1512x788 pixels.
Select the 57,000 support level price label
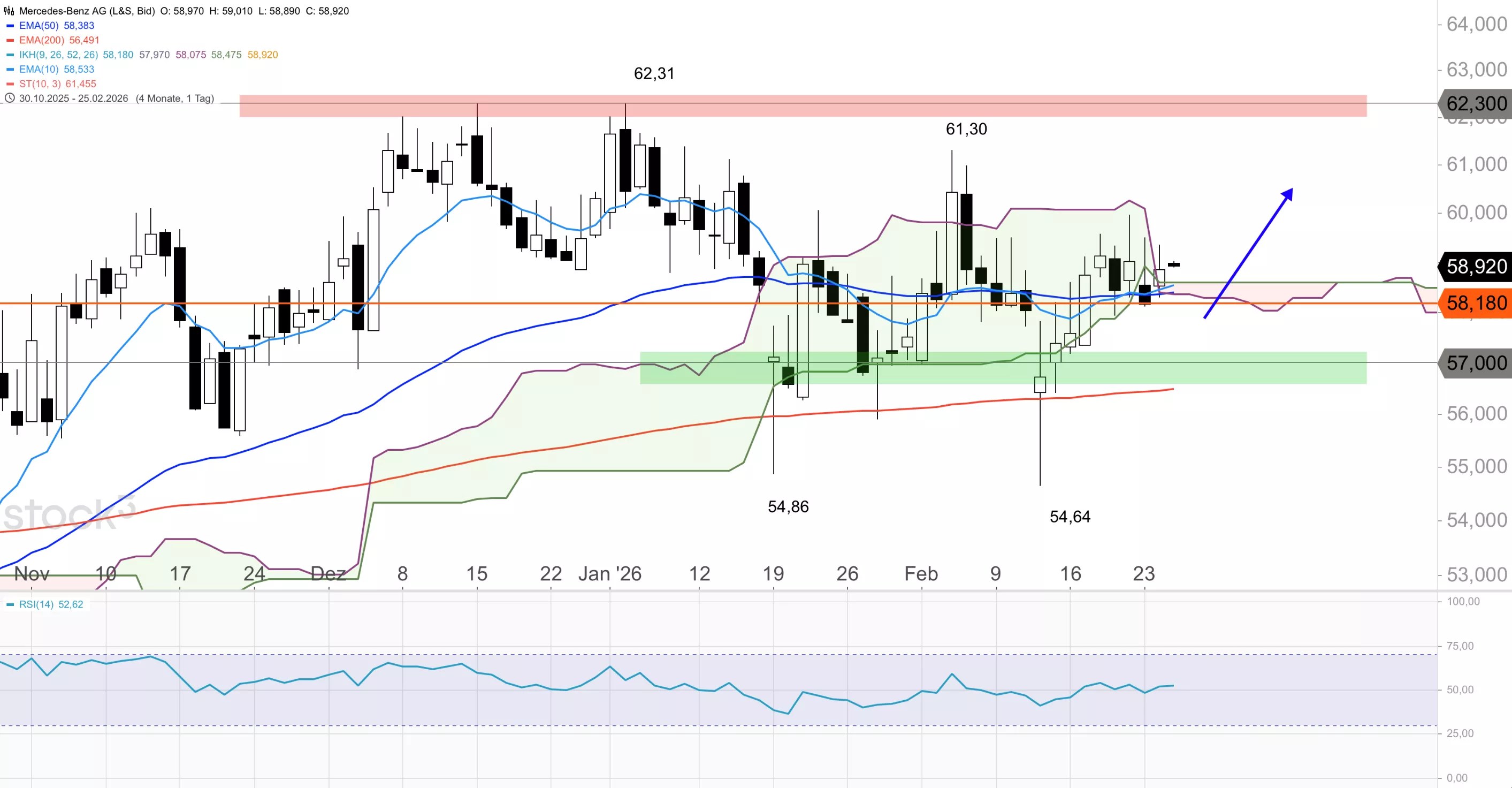coord(1475,363)
